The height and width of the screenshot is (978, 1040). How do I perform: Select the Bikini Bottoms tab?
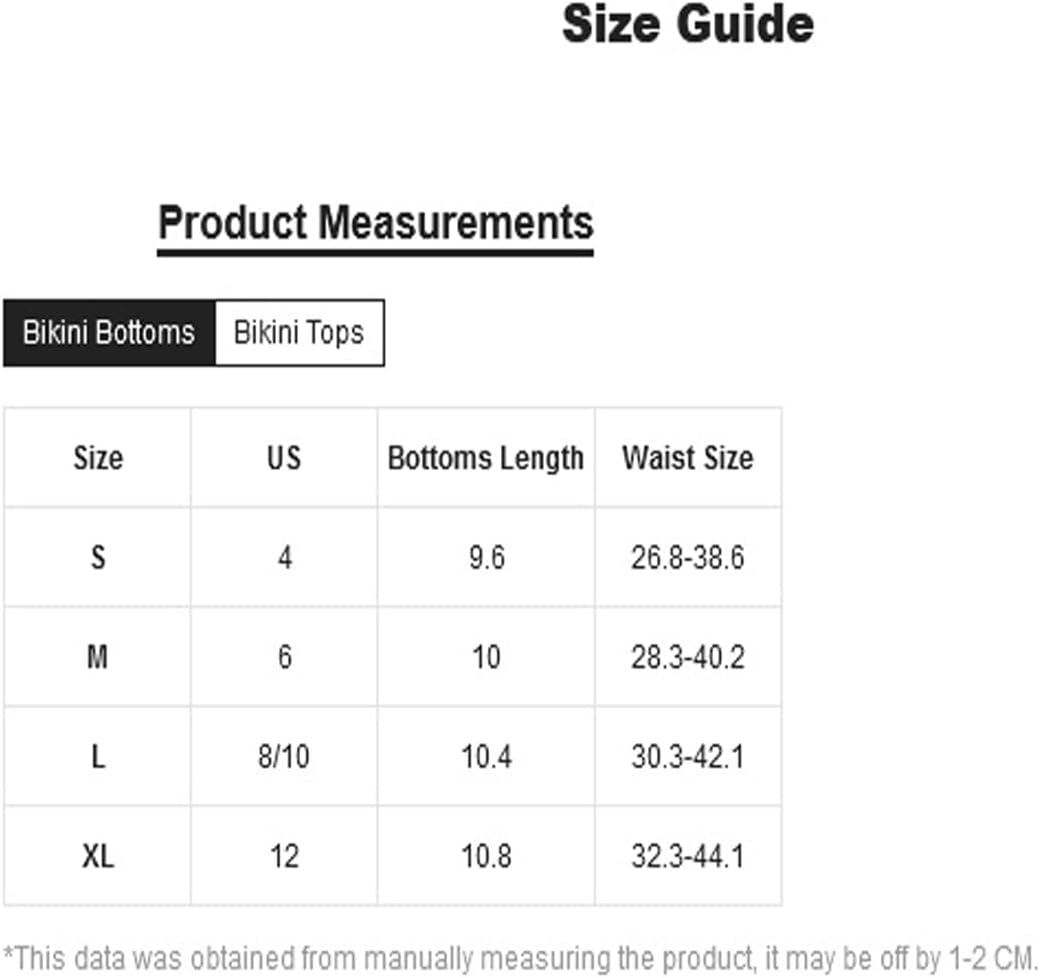[109, 333]
